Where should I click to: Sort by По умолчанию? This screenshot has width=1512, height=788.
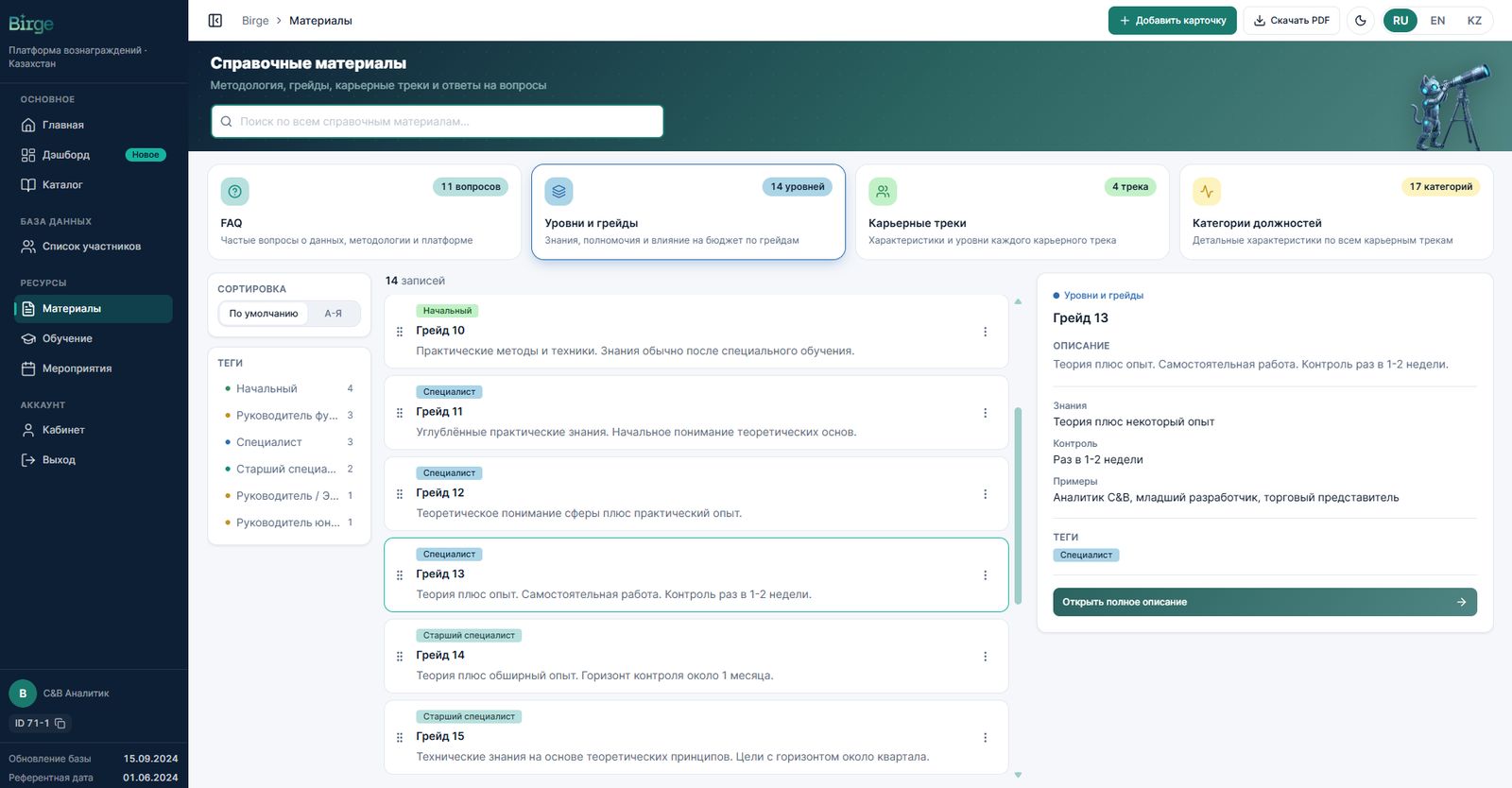[264, 314]
